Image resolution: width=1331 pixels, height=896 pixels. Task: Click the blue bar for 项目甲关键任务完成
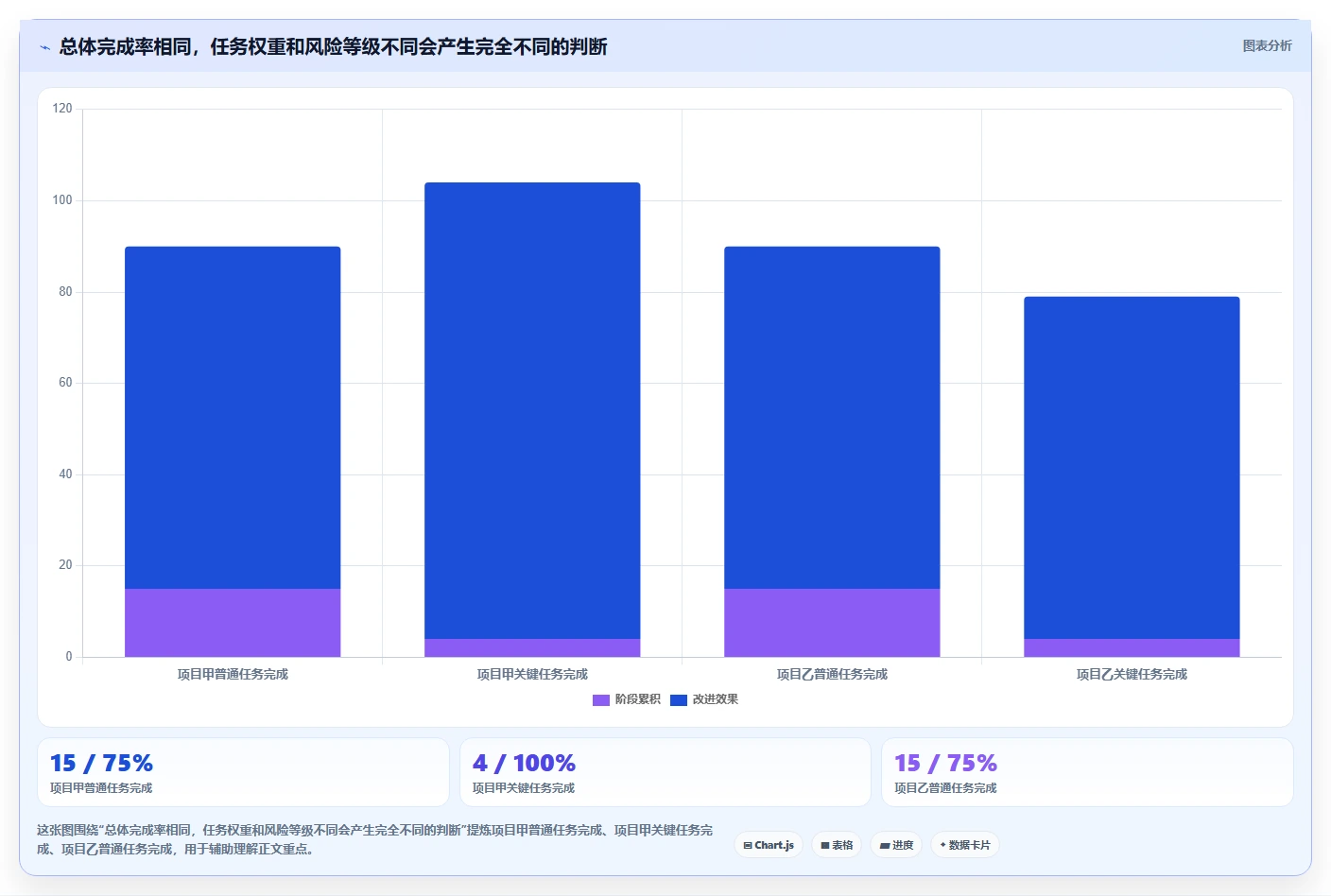click(x=532, y=411)
